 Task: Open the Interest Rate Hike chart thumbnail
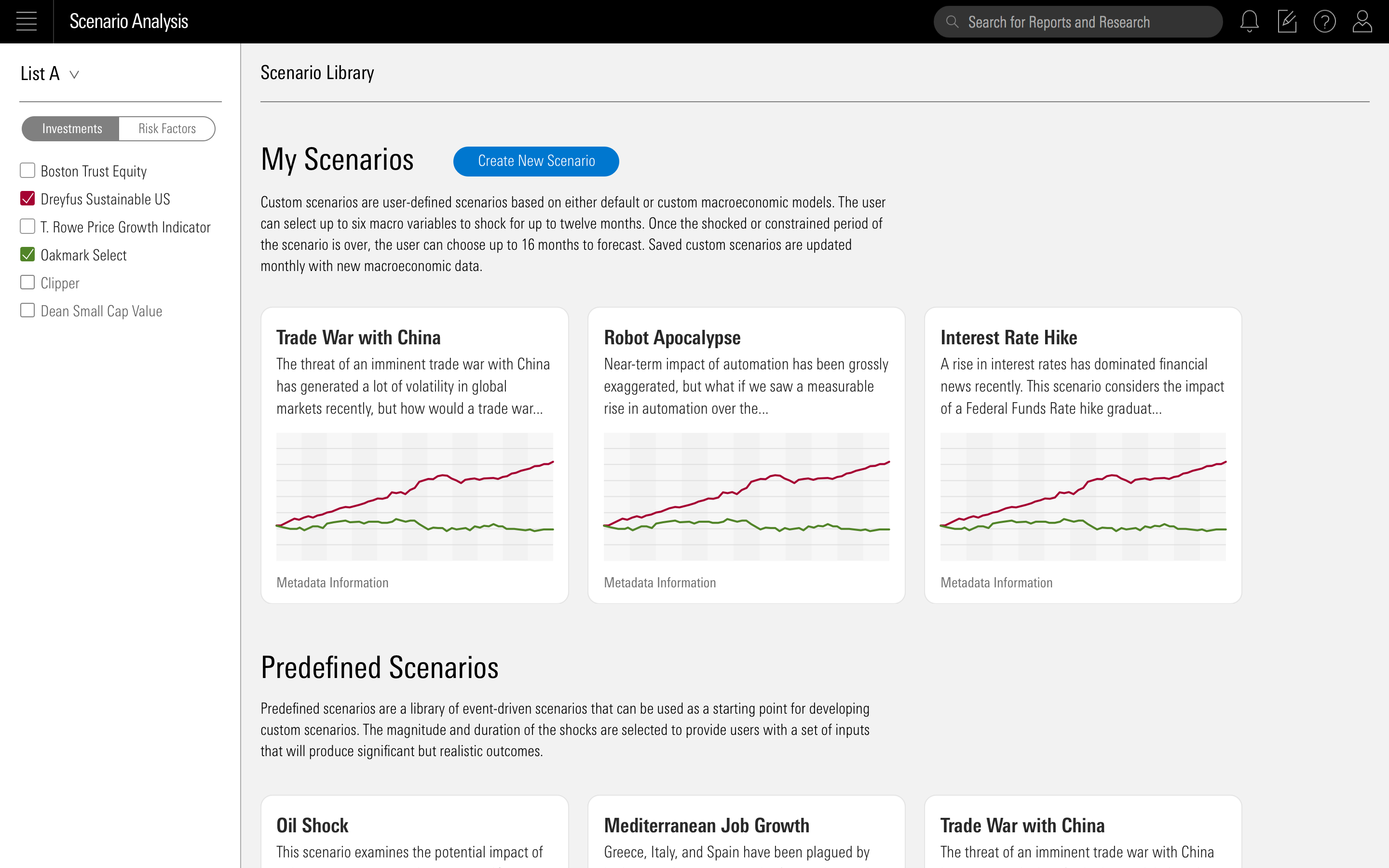pyautogui.click(x=1083, y=497)
